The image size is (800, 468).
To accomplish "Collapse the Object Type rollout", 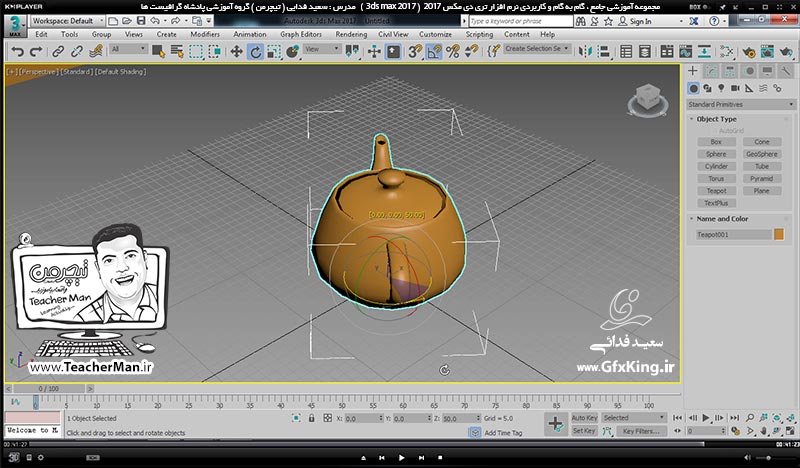I will (716, 119).
